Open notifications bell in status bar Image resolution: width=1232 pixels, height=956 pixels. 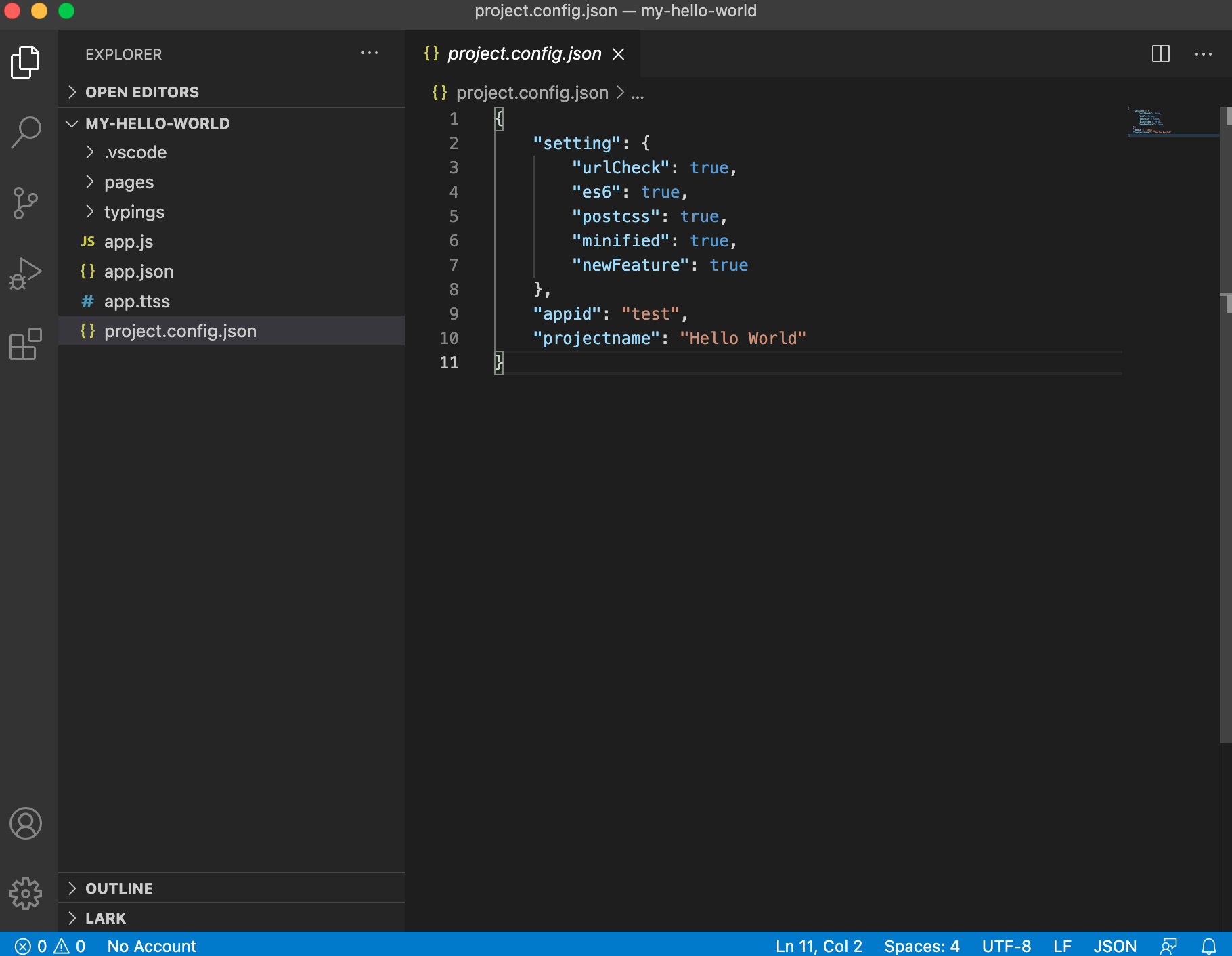tap(1209, 946)
